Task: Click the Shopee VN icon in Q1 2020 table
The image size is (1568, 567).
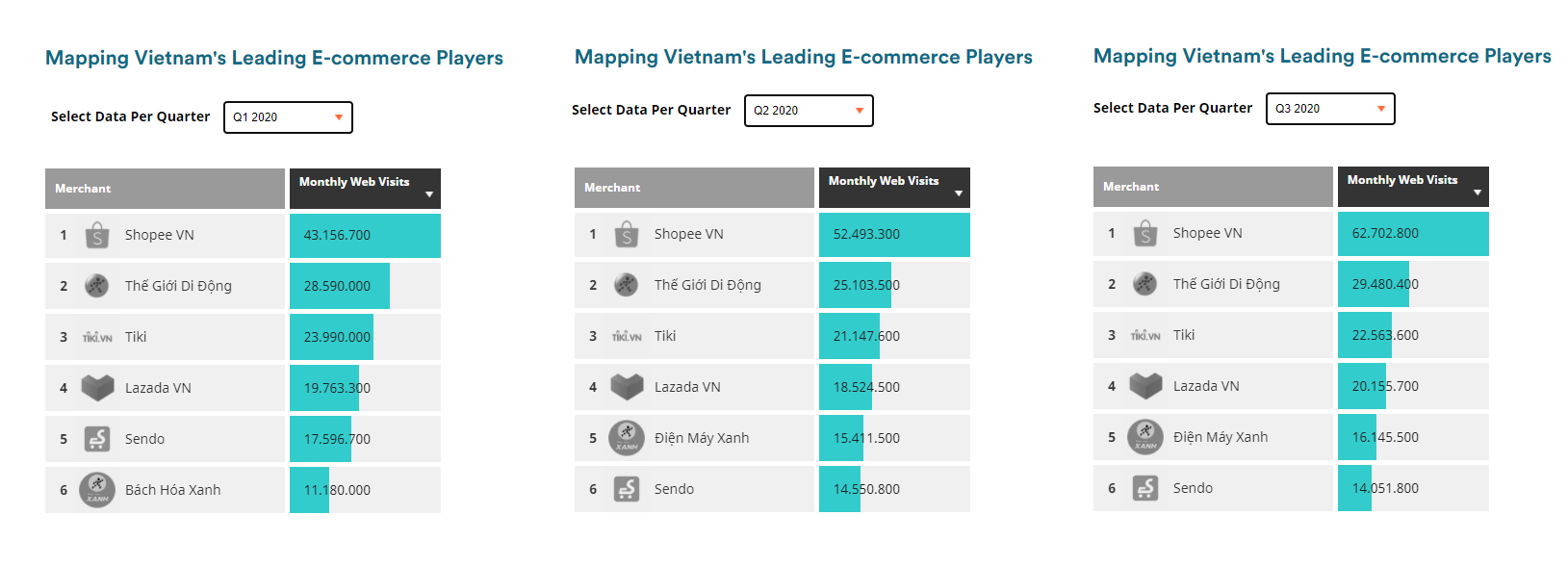Action: [97, 234]
